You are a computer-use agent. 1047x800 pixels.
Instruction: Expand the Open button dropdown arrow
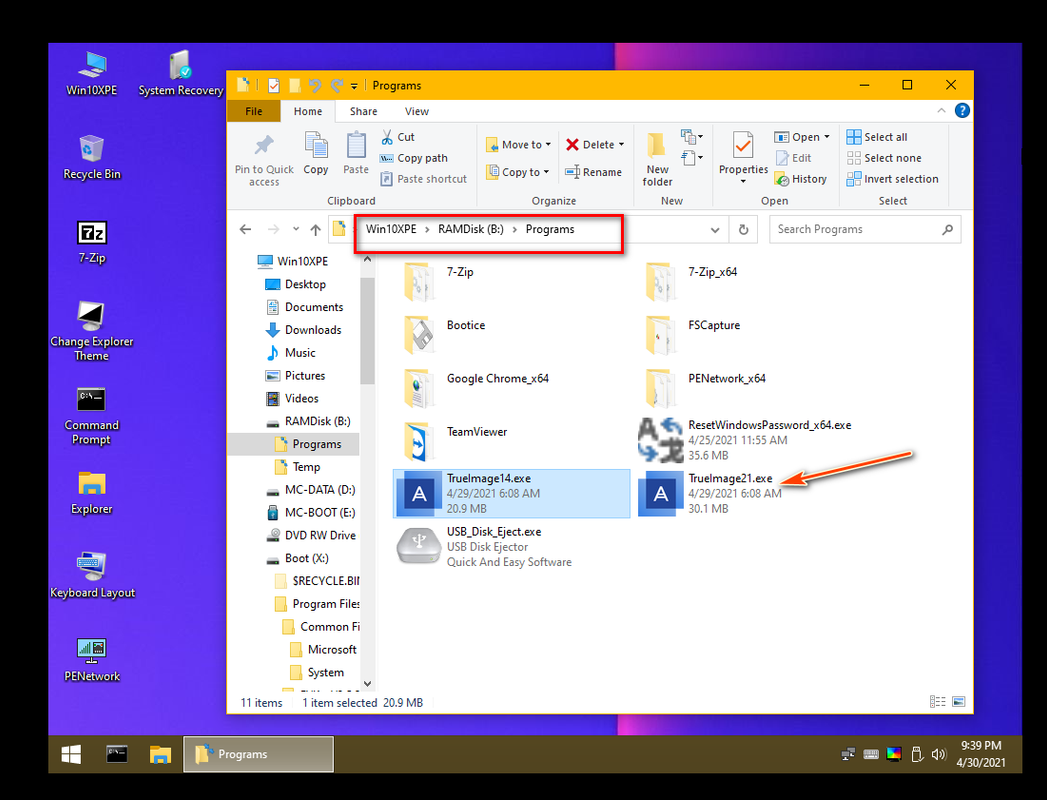click(827, 137)
